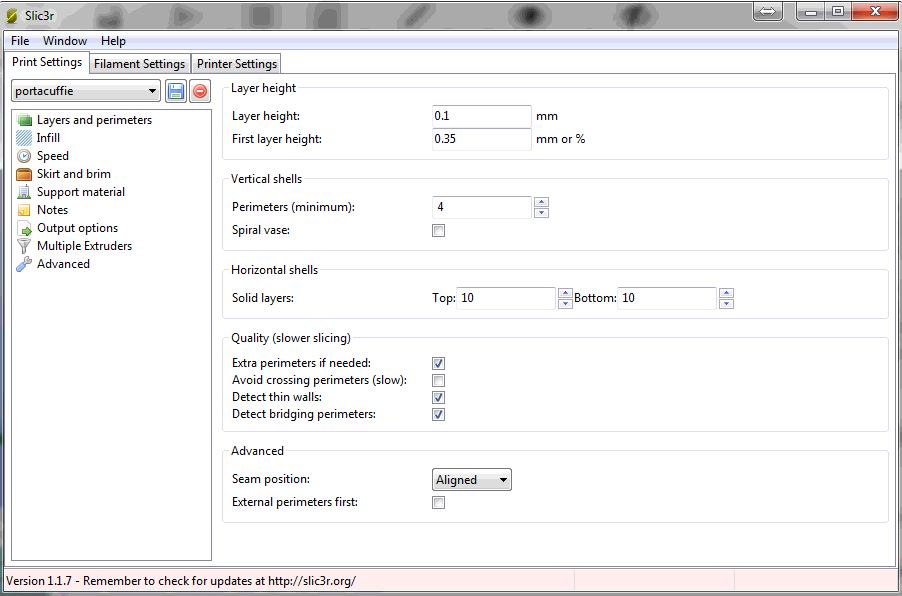Screen dimensions: 902x596
Task: Click the Version 1.1.7 status bar text
Action: point(181,581)
